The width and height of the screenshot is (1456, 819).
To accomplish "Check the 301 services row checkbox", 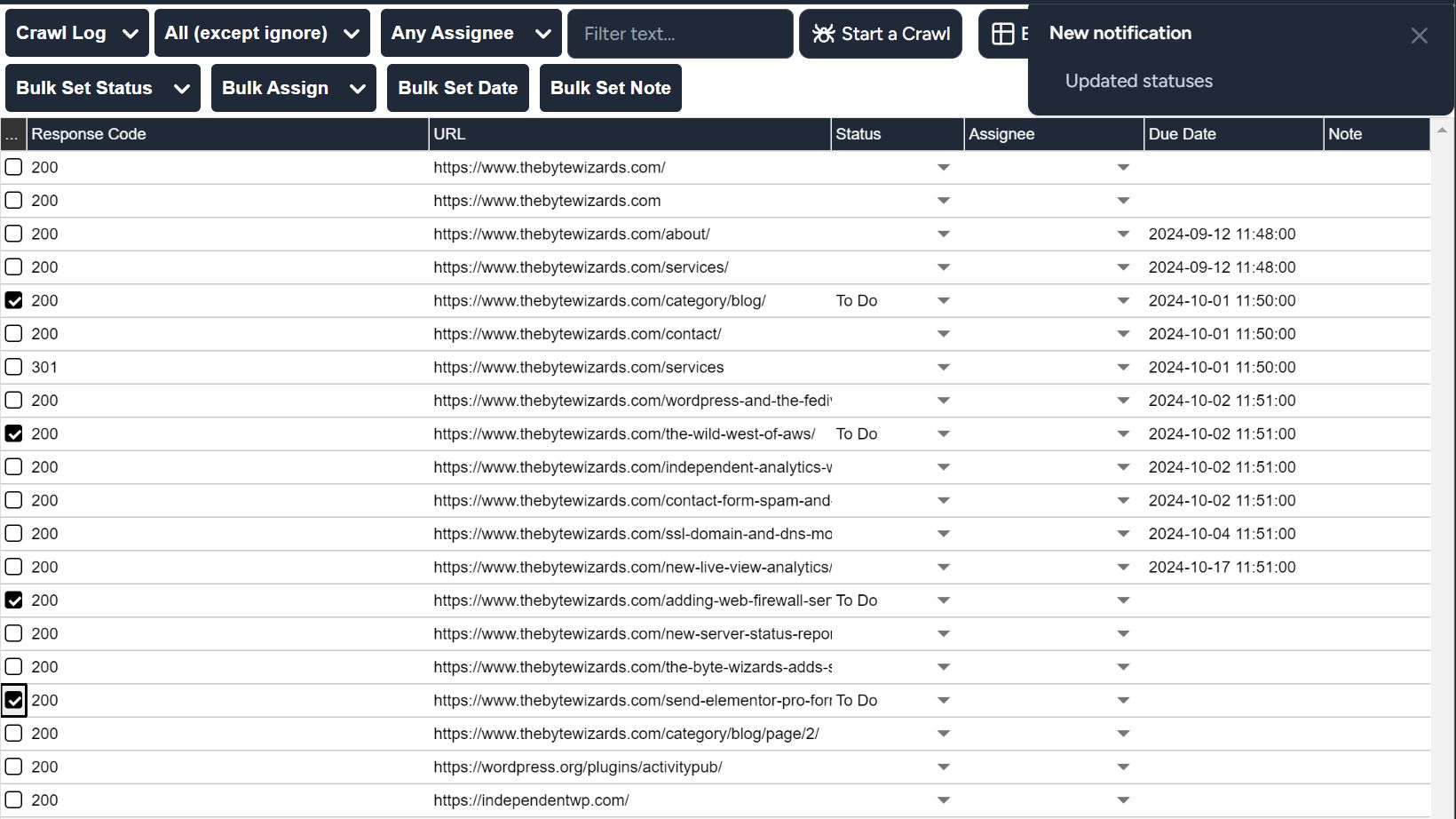I will (x=13, y=367).
